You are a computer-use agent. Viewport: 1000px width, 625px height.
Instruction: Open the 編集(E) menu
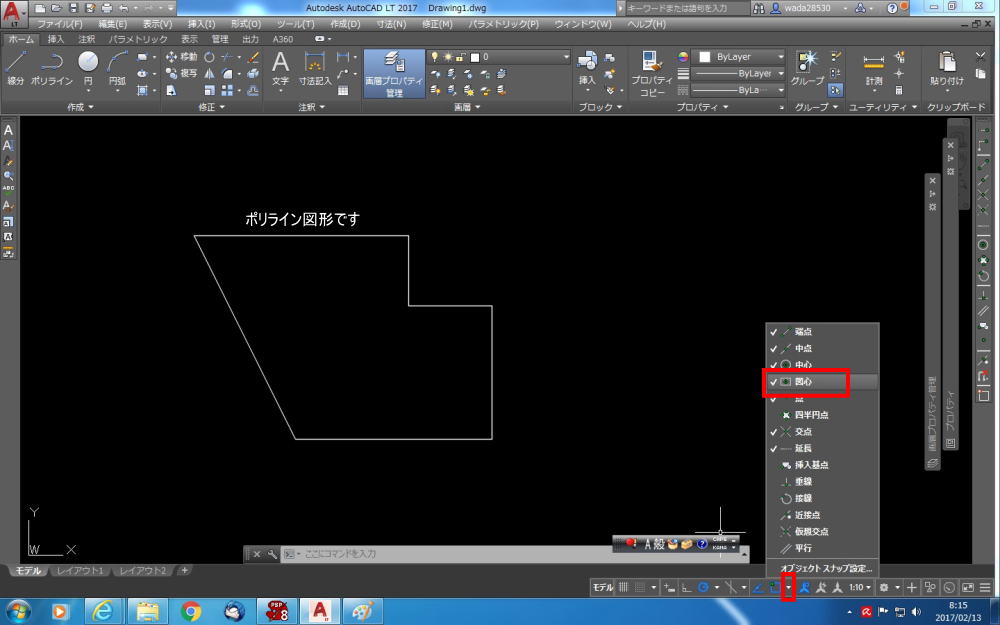pos(112,24)
